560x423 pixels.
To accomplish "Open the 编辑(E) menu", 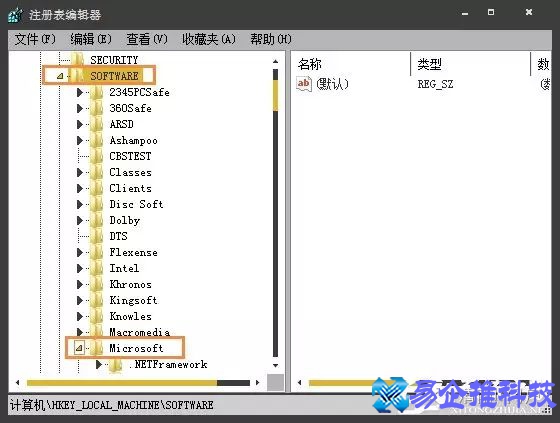I will (x=91, y=39).
